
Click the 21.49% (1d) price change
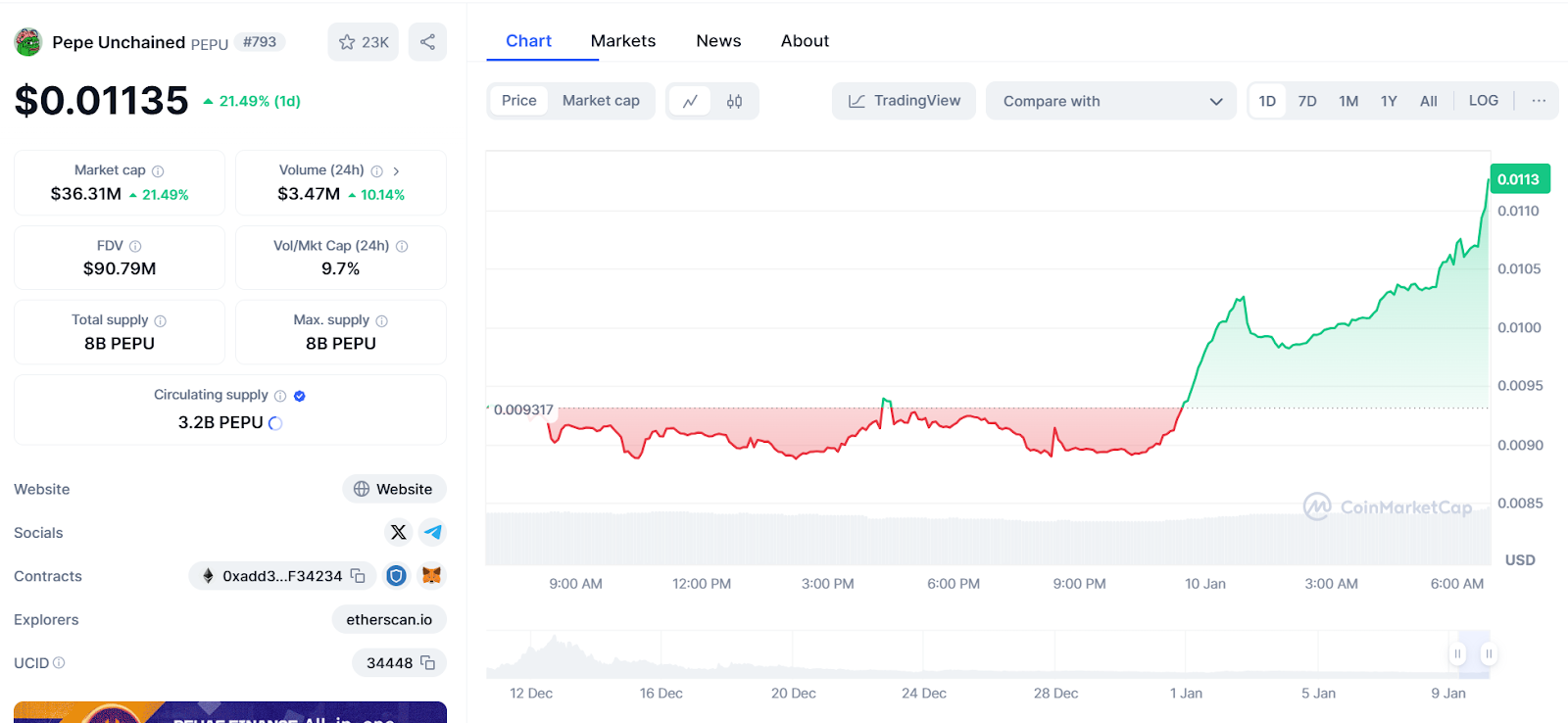tap(252, 101)
